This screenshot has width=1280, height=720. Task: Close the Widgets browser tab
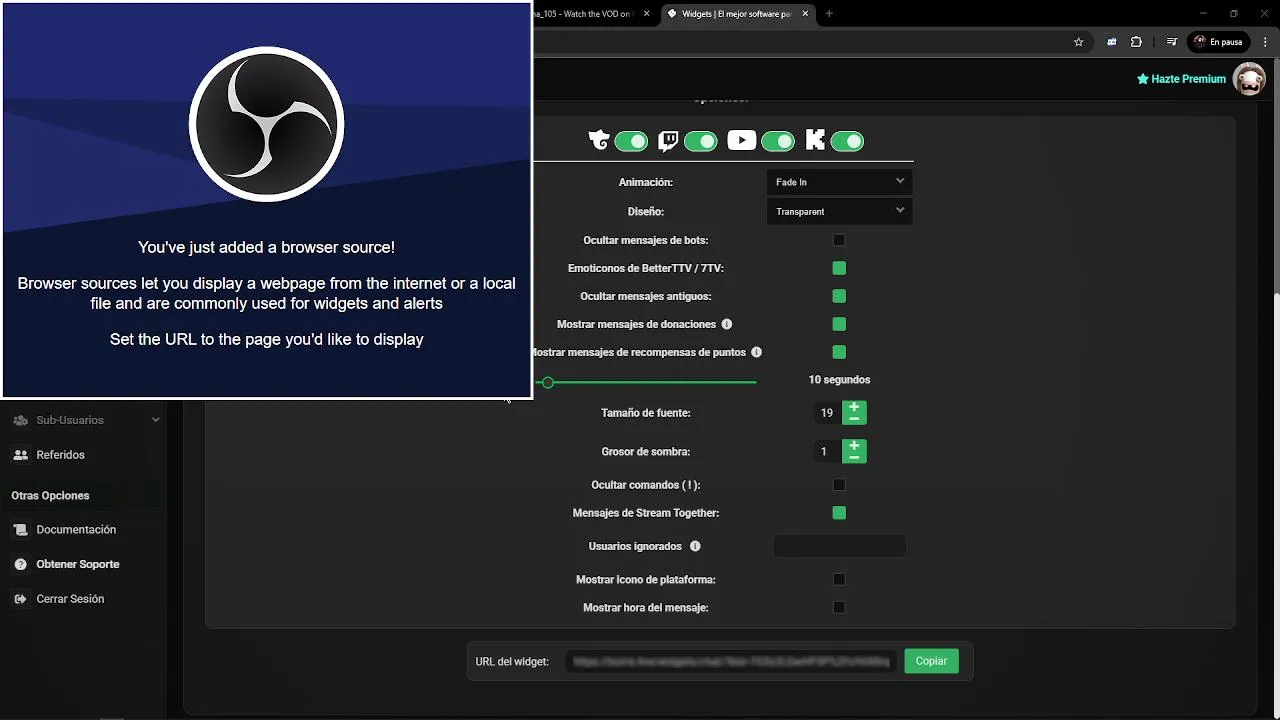pyautogui.click(x=806, y=14)
